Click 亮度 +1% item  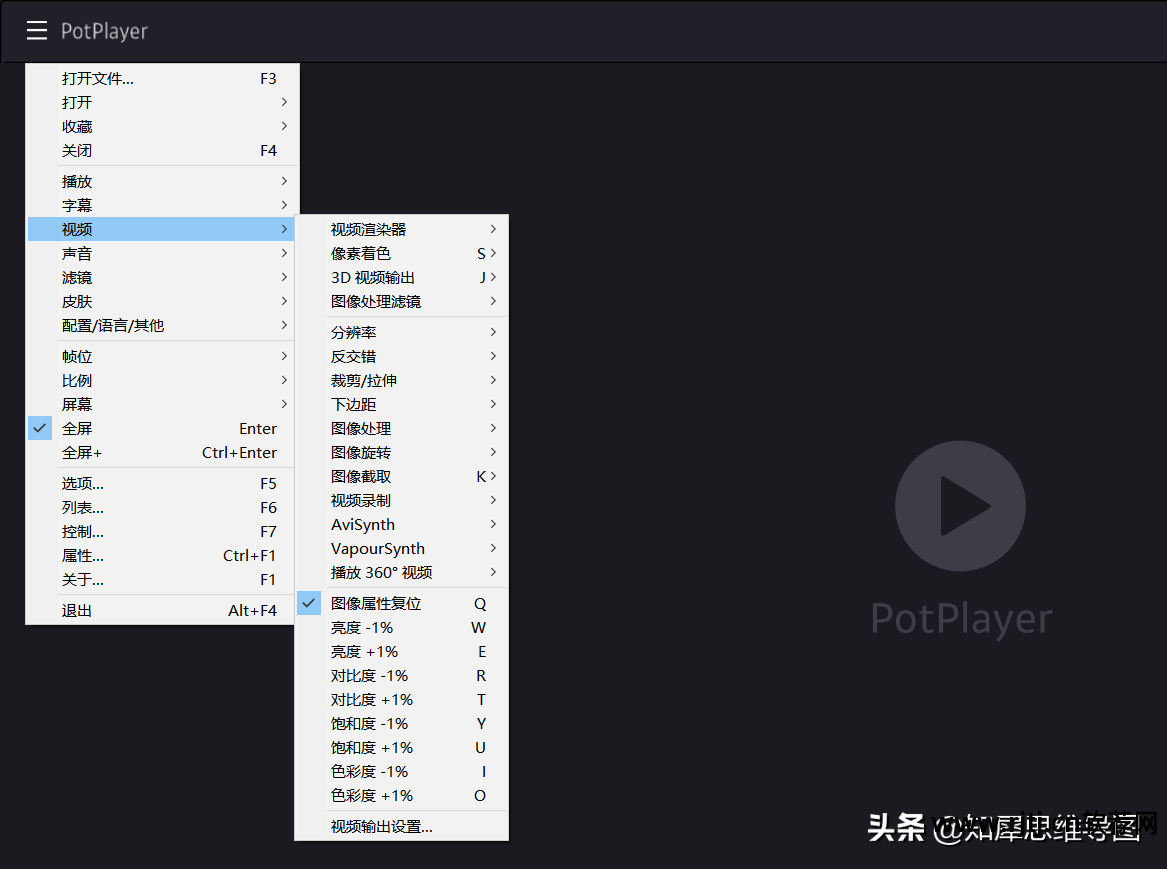(x=401, y=652)
